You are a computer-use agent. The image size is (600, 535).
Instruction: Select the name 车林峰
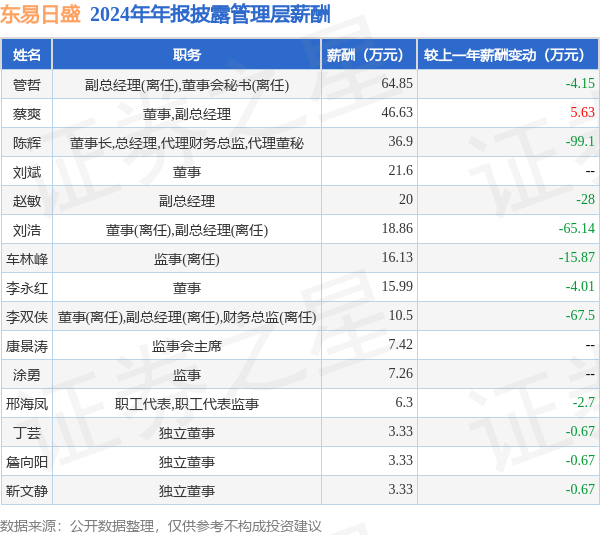click(x=27, y=259)
